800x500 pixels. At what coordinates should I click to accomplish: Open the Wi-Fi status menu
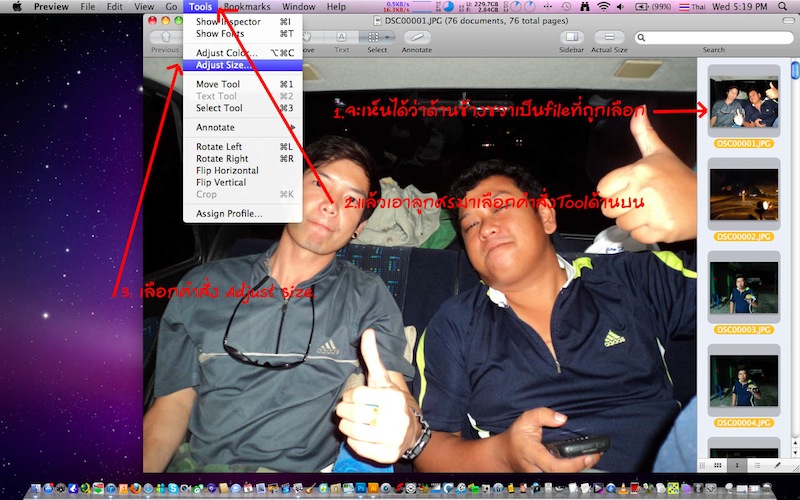[x=604, y=7]
